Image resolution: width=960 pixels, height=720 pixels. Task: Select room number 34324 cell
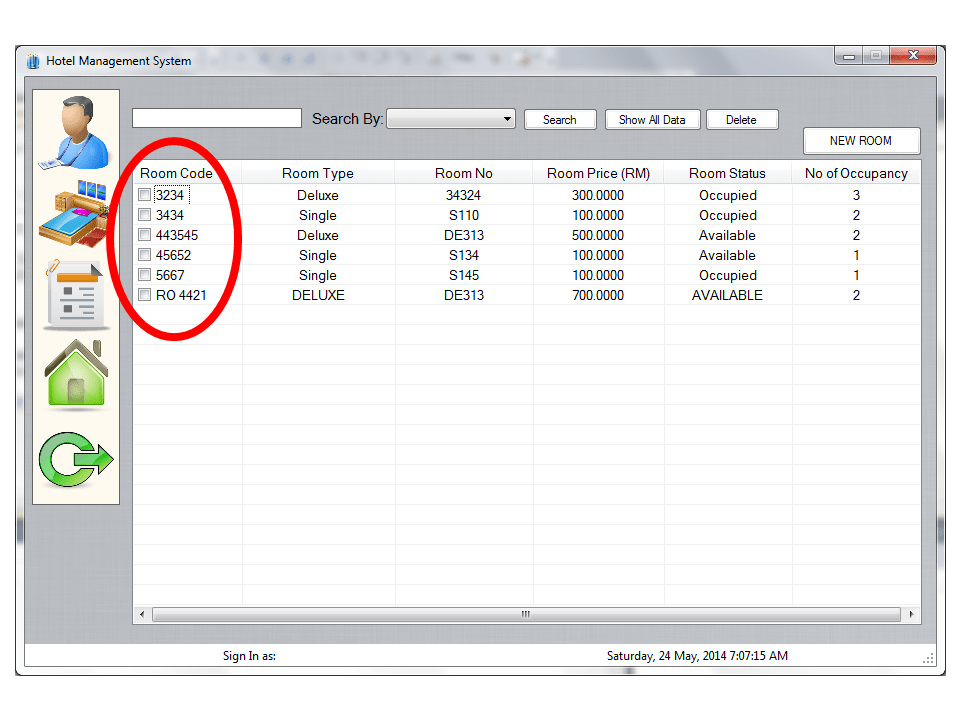[x=463, y=195]
